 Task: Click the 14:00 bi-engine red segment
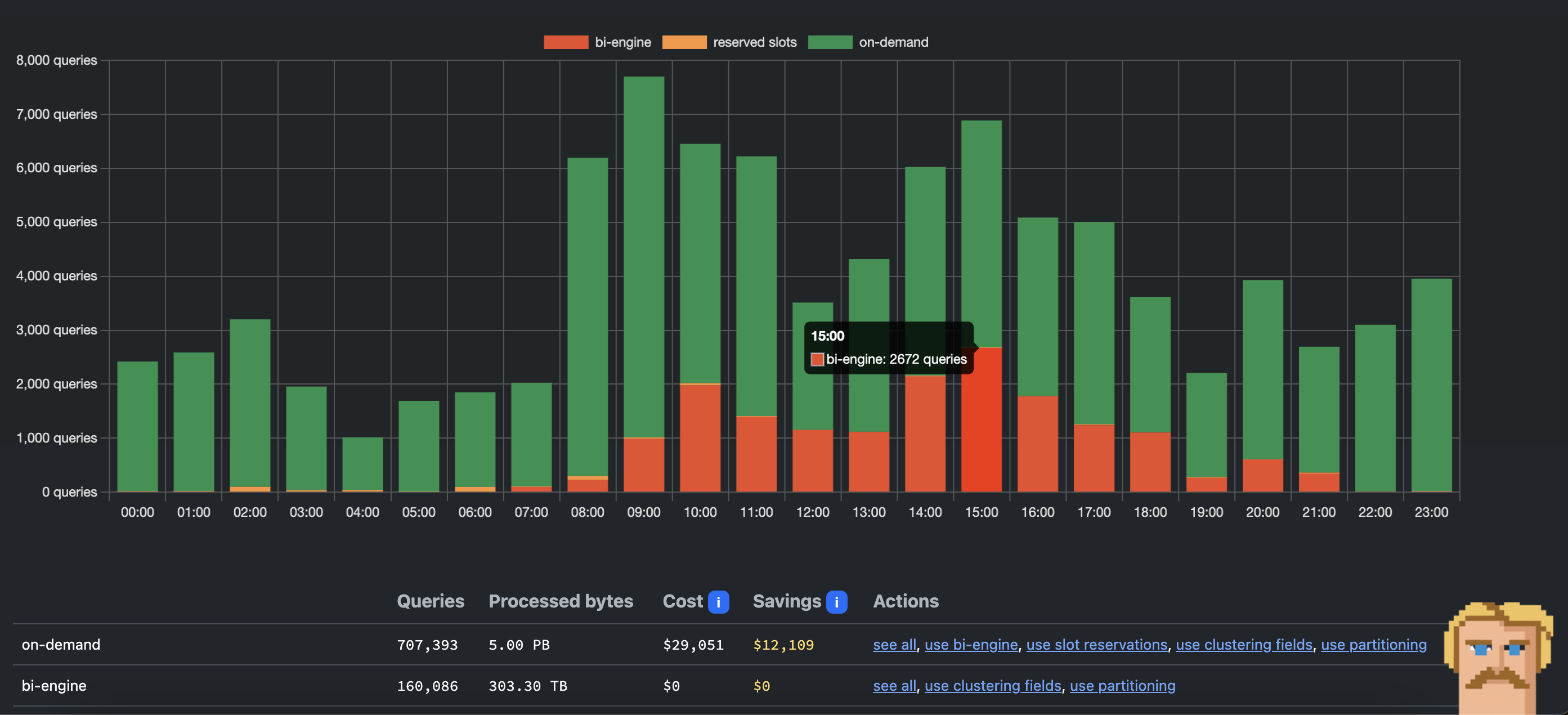(925, 434)
